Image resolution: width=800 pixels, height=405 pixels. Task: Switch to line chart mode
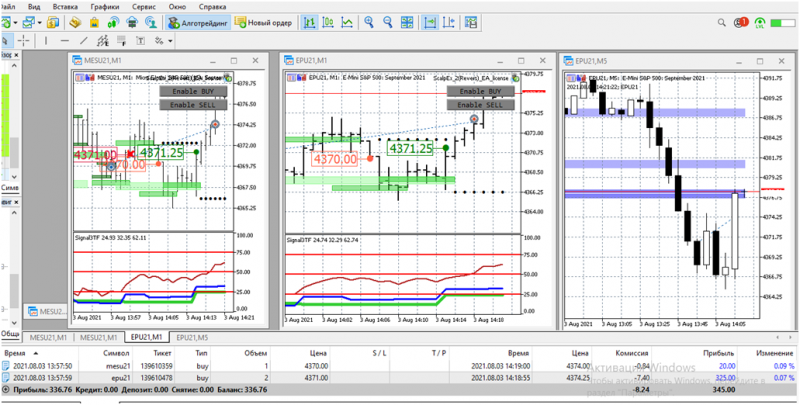(x=347, y=22)
